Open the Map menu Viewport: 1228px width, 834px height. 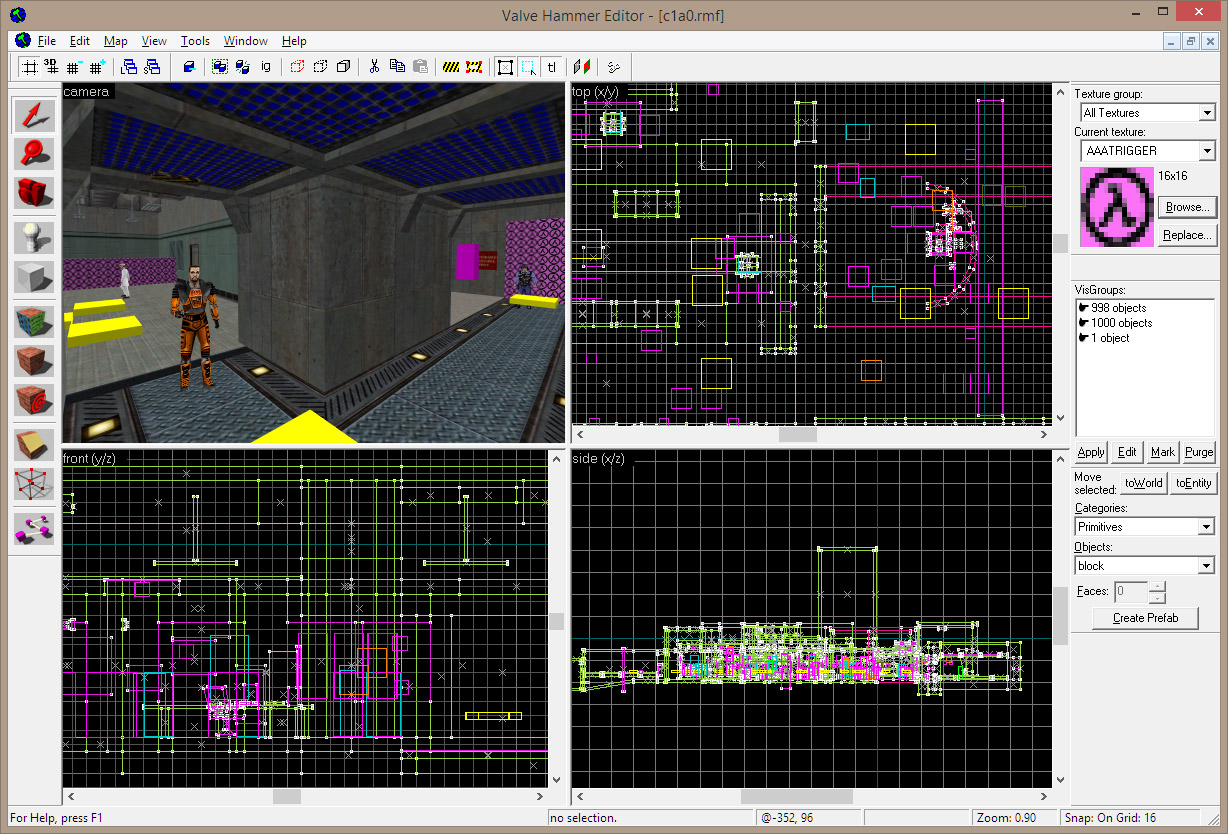click(116, 41)
